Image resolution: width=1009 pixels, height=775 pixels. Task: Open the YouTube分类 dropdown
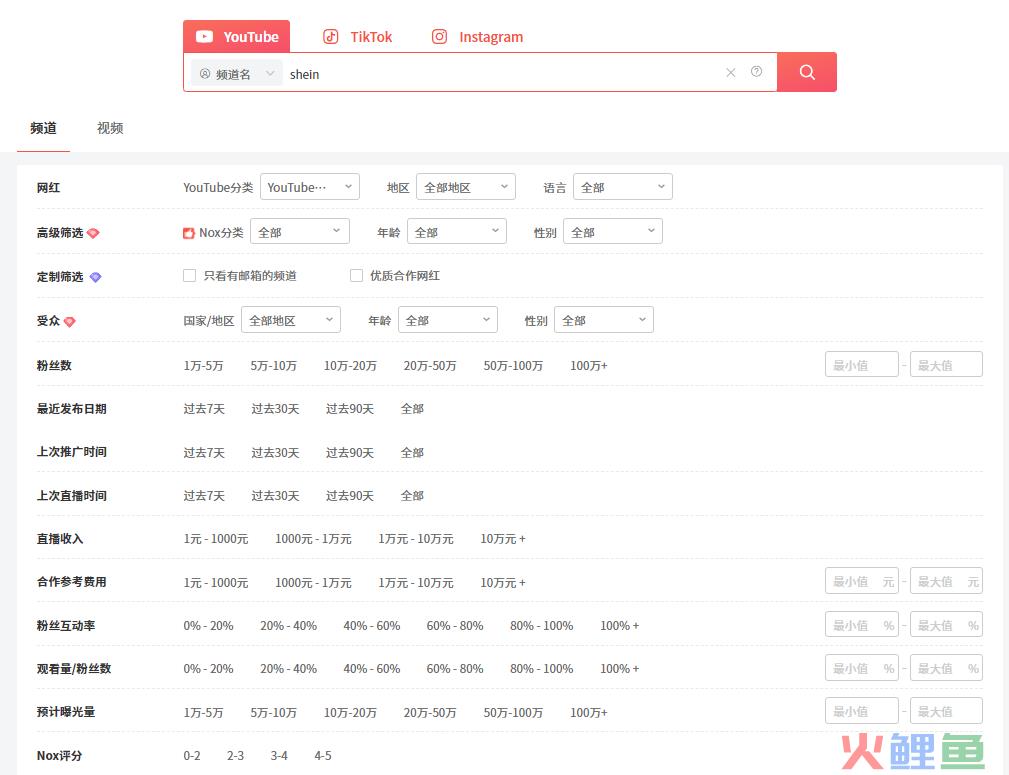(x=310, y=187)
